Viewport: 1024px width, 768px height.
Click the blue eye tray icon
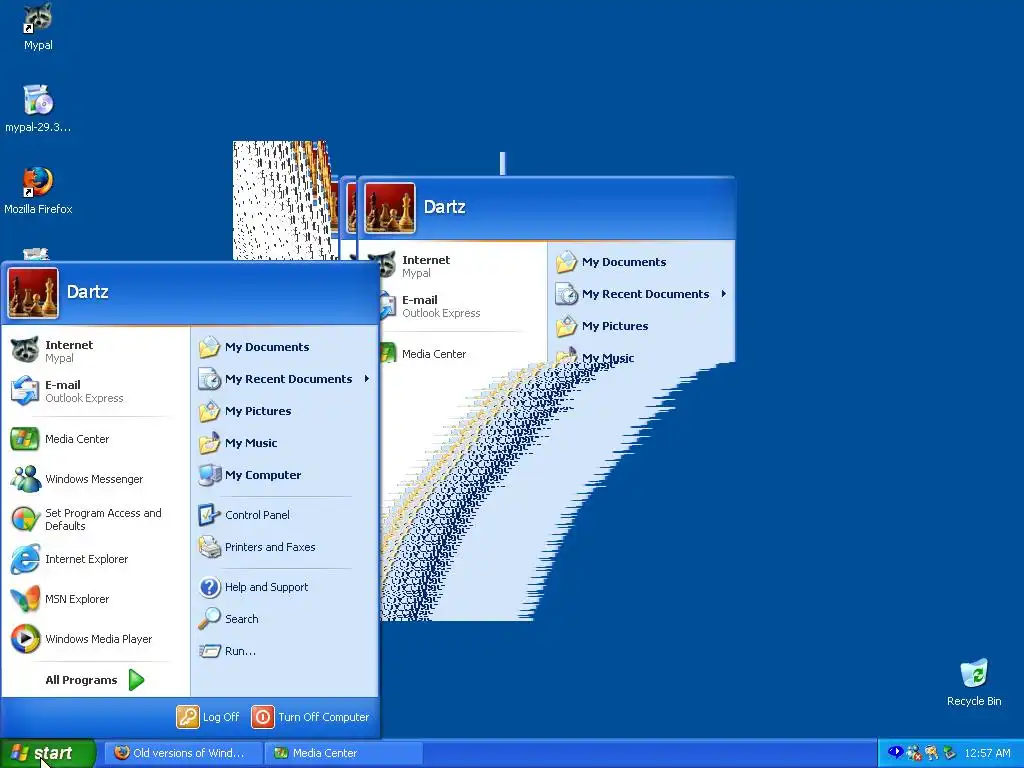[895, 752]
